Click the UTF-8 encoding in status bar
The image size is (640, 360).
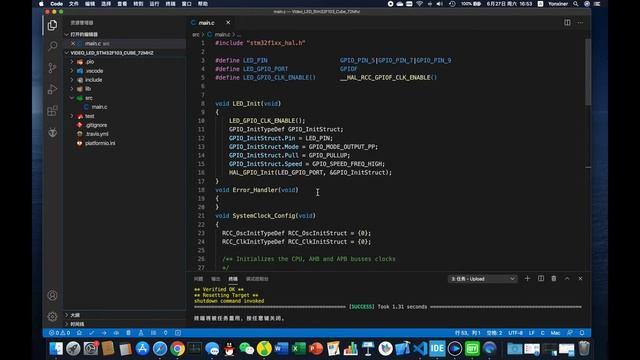click(516, 333)
